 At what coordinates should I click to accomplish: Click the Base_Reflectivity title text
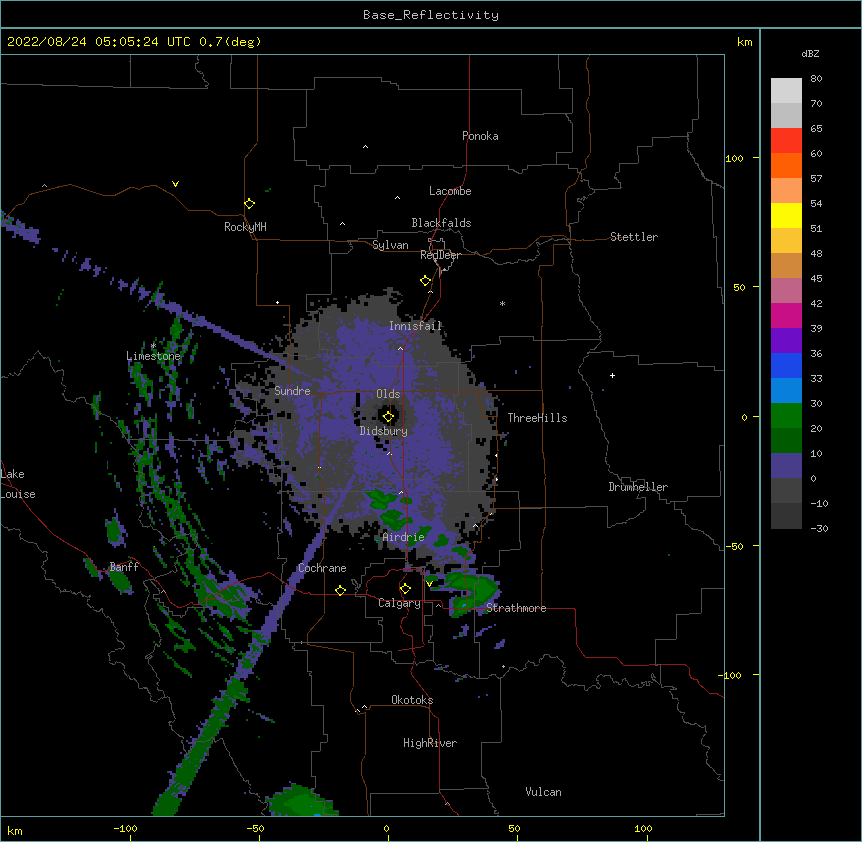click(x=431, y=15)
